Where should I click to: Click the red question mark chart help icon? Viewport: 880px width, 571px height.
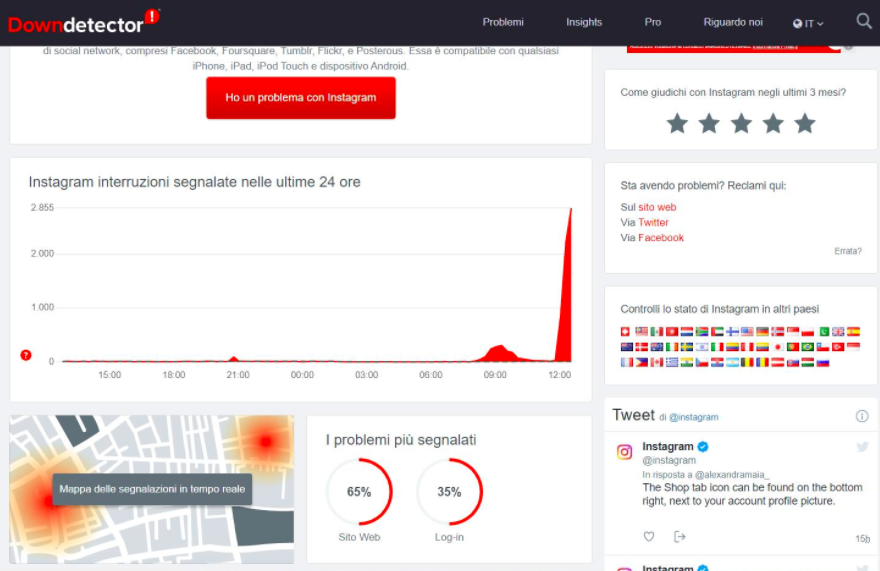[x=26, y=355]
